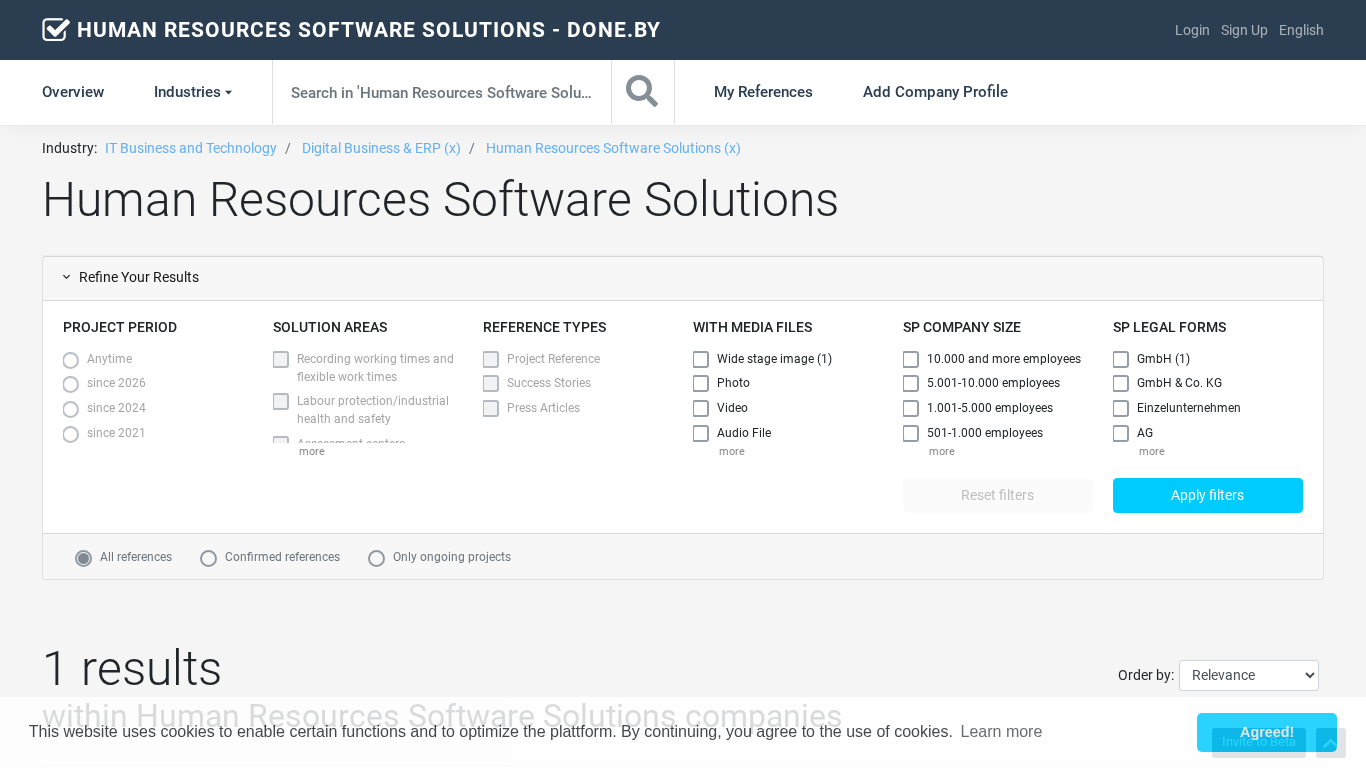
Task: Collapse the Refine Your Results chevron
Action: [x=67, y=278]
